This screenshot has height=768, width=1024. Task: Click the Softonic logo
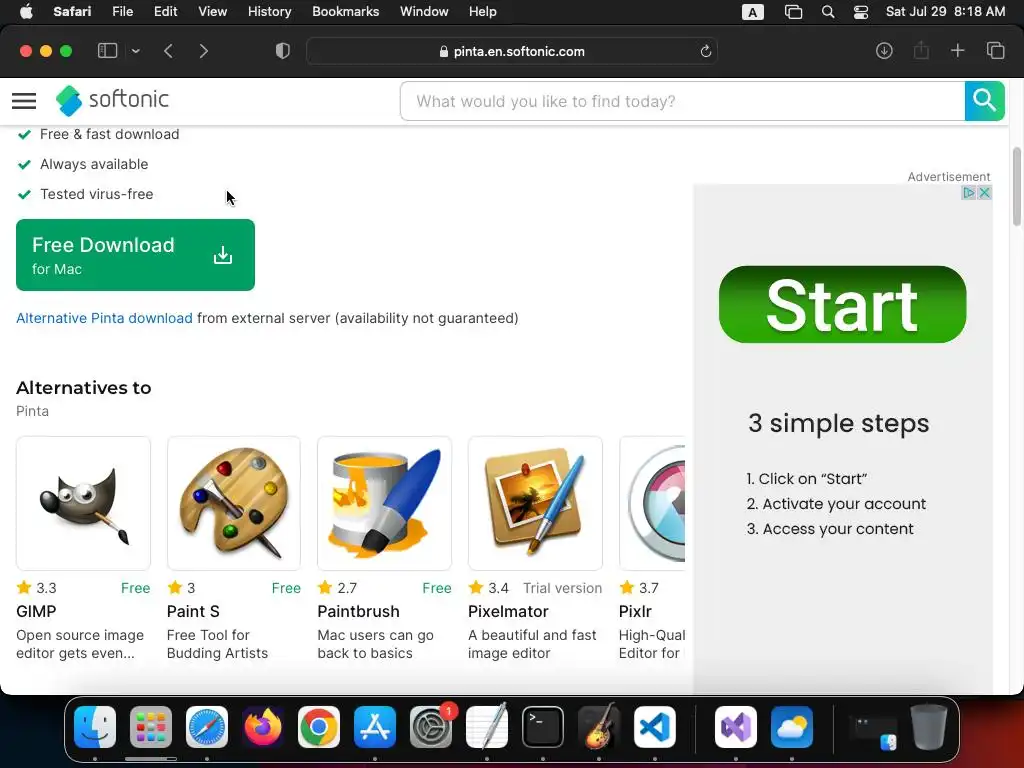pos(112,100)
